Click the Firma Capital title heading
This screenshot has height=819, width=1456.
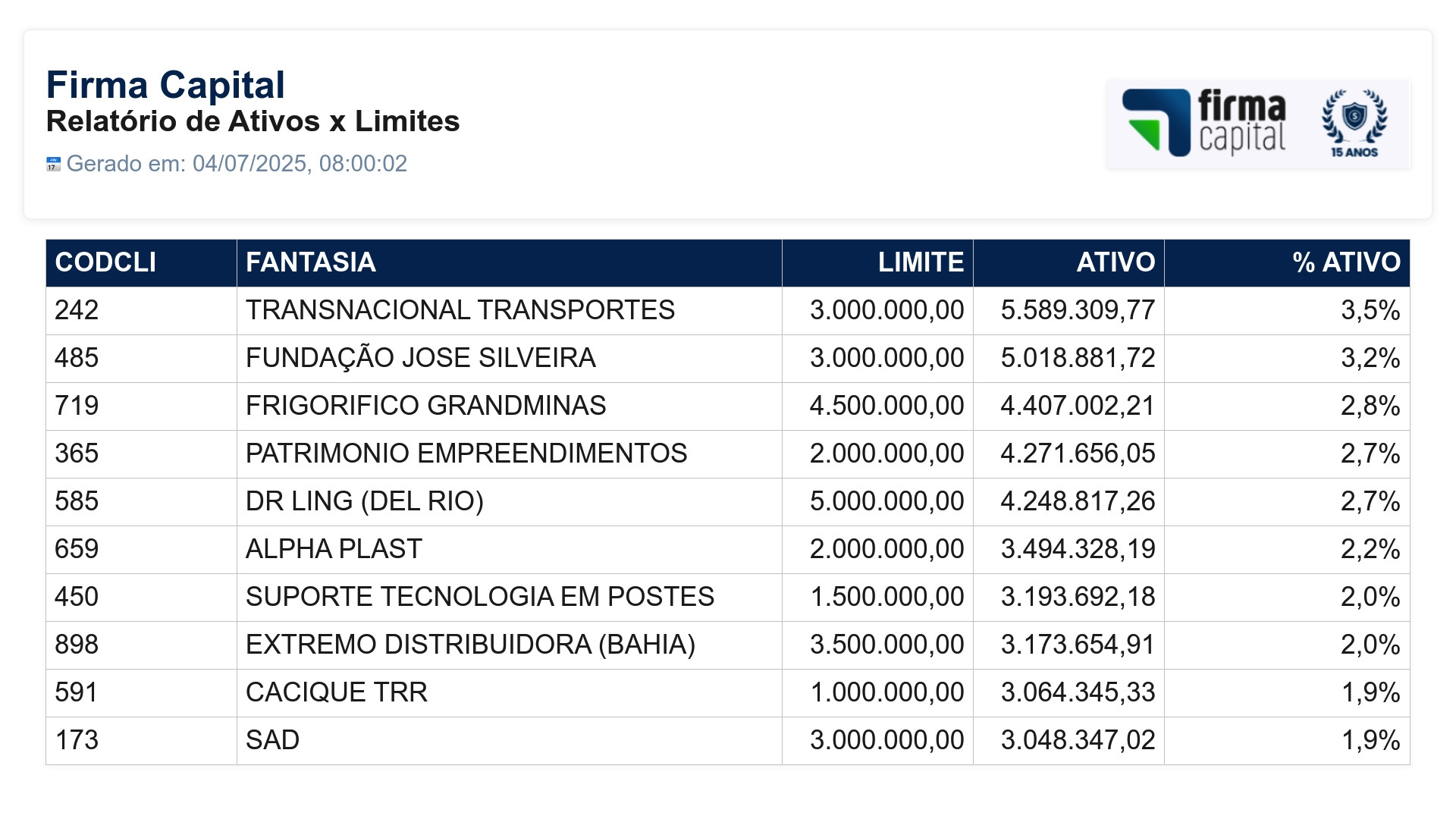(x=165, y=85)
